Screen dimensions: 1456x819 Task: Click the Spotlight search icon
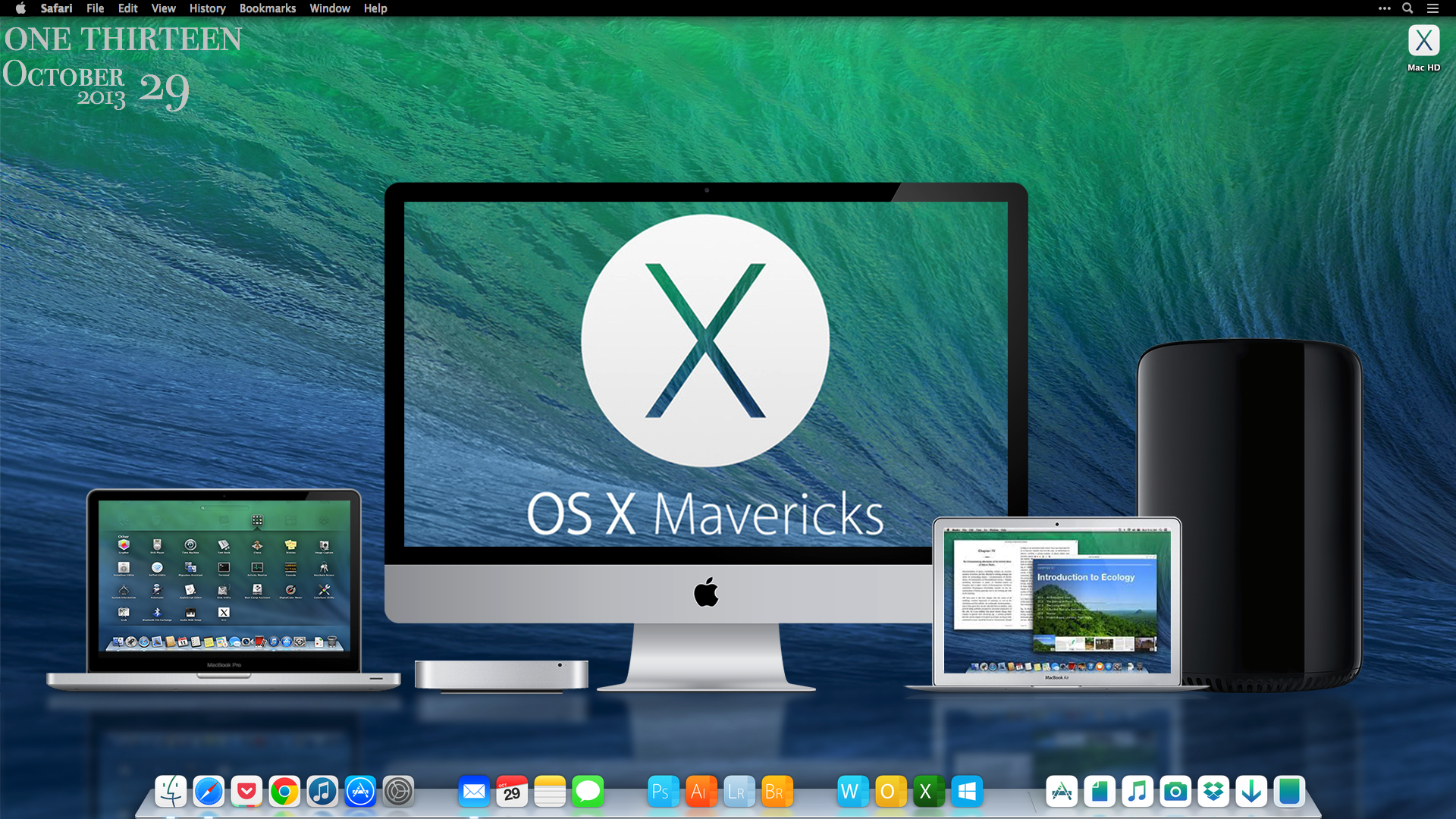coord(1407,8)
